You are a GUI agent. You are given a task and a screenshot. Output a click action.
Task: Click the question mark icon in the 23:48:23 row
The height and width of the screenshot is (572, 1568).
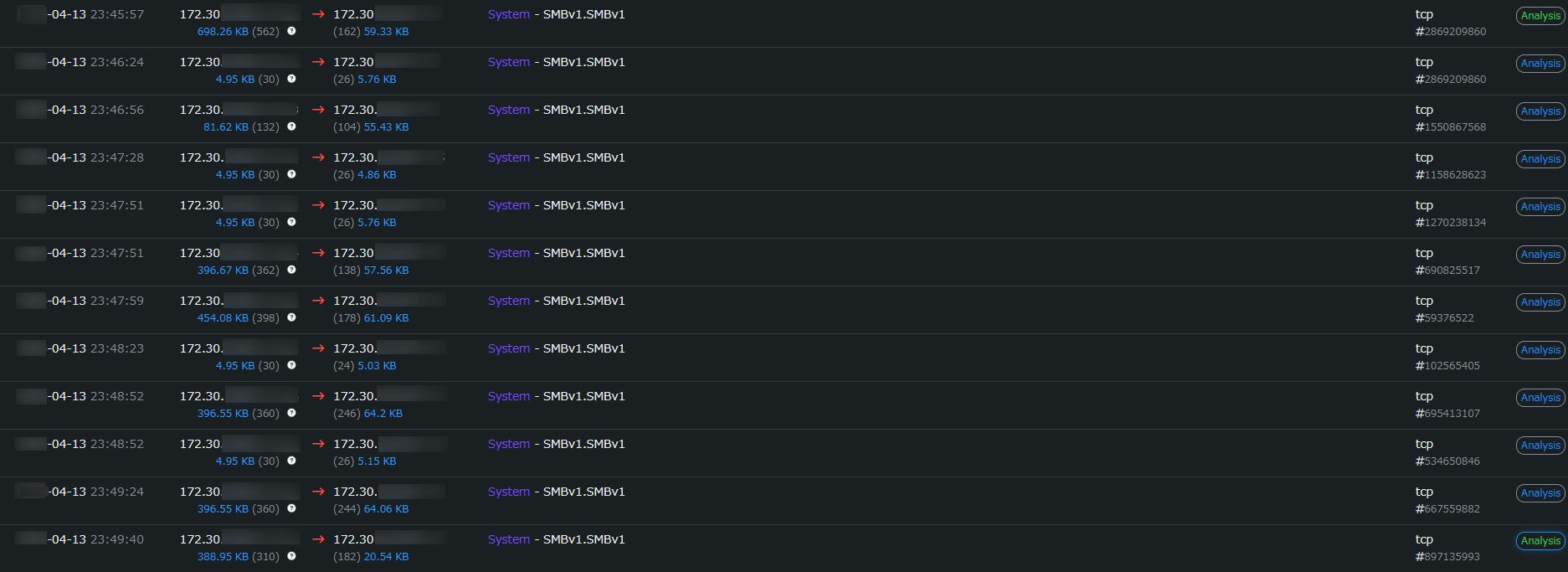[291, 365]
